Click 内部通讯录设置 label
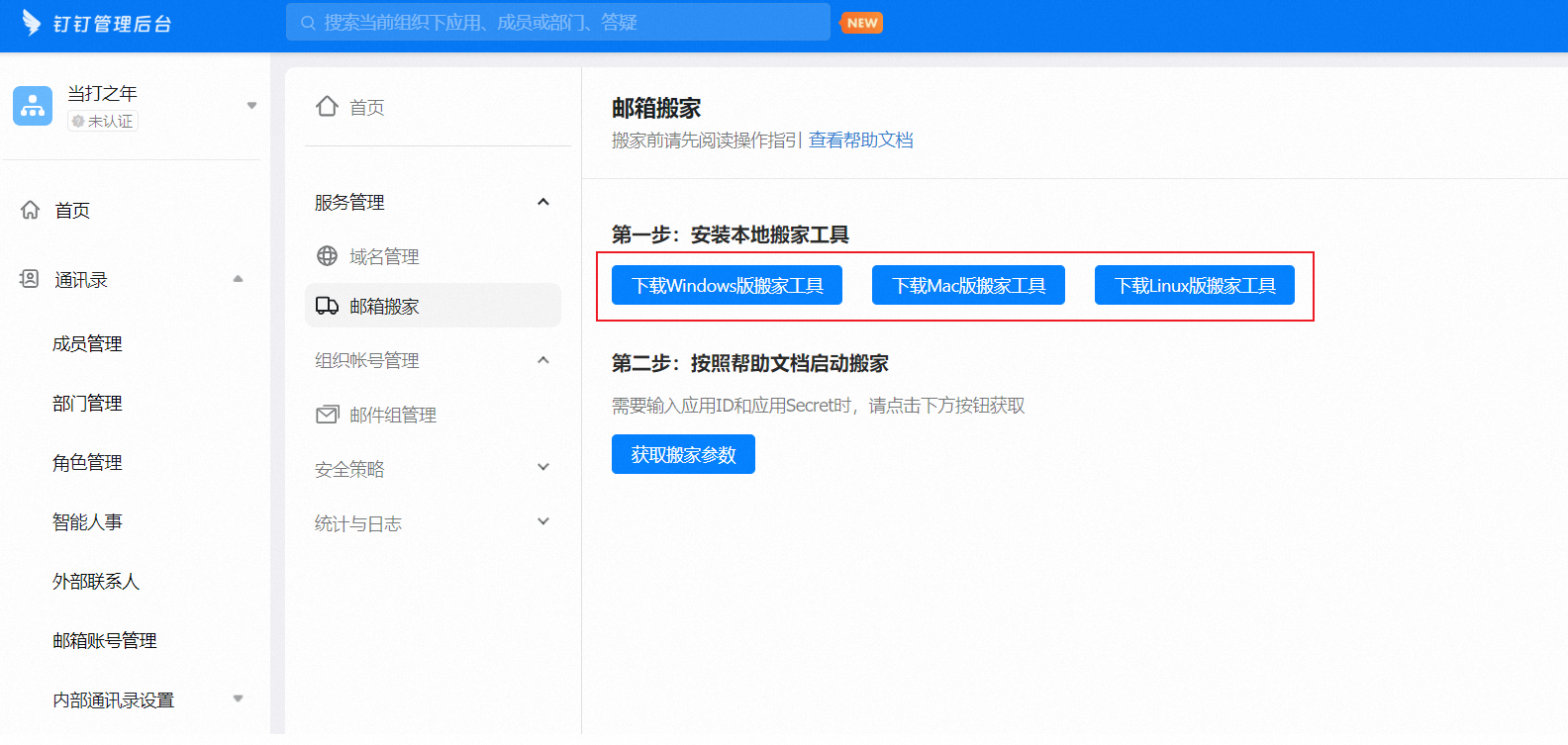 pyautogui.click(x=113, y=699)
